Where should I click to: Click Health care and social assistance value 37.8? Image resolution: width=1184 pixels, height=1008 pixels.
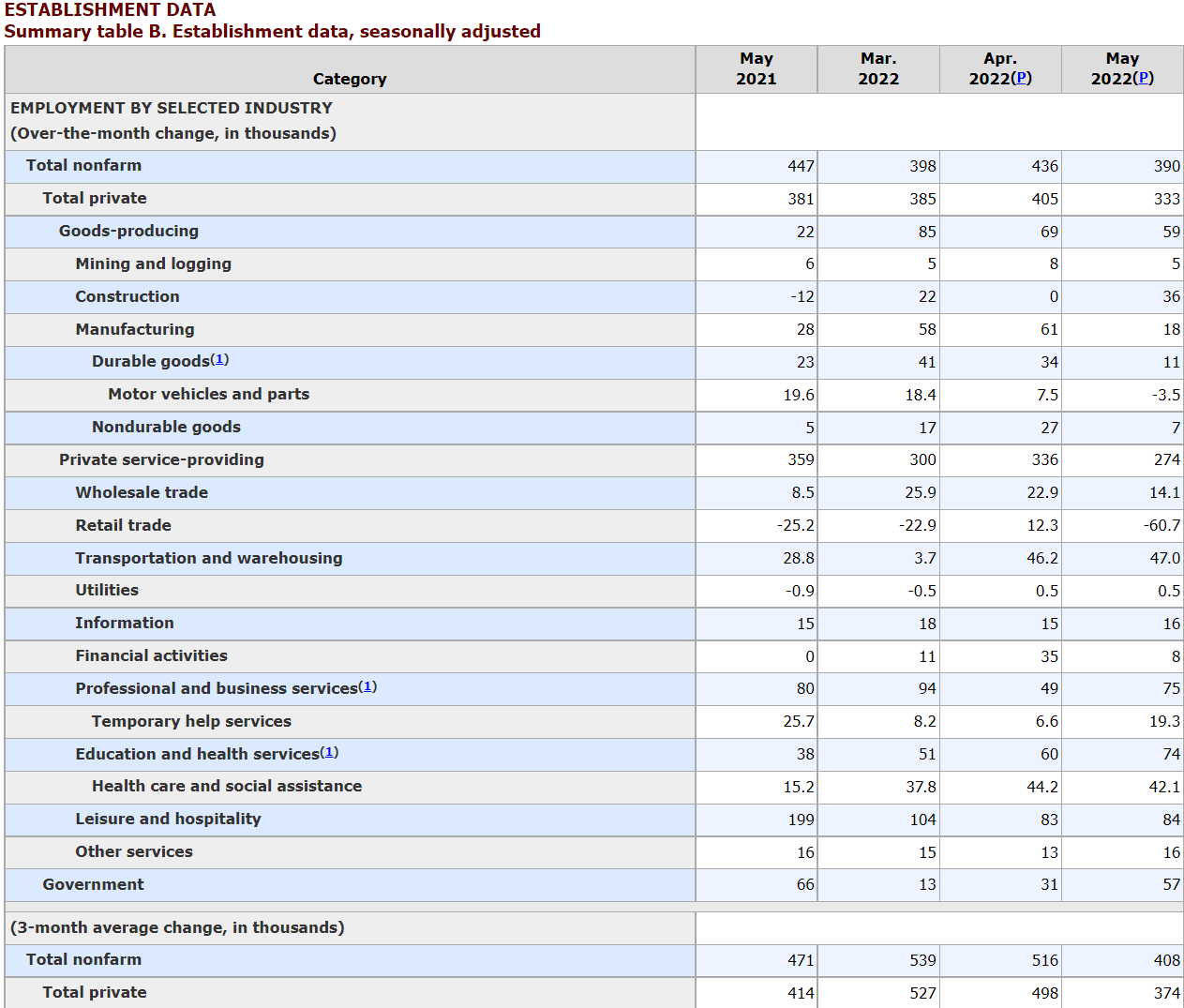(921, 787)
